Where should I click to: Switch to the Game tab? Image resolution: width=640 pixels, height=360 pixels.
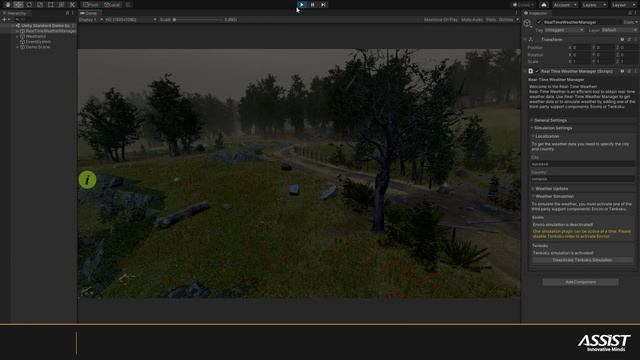pos(89,13)
